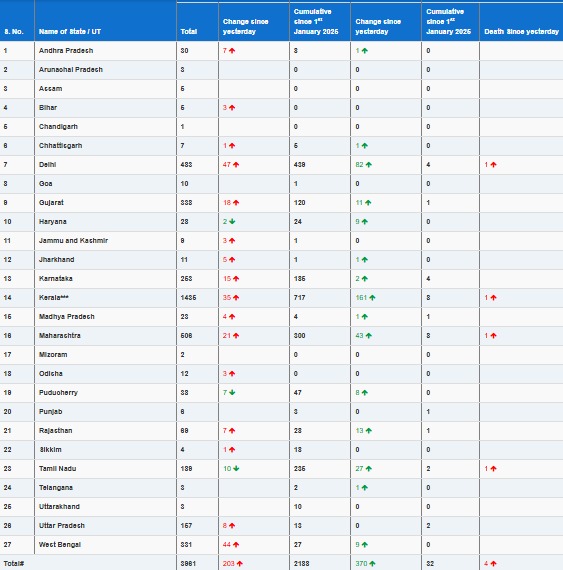Click Puducherry's green down arrow
This screenshot has height=570, width=563.
tap(232, 393)
